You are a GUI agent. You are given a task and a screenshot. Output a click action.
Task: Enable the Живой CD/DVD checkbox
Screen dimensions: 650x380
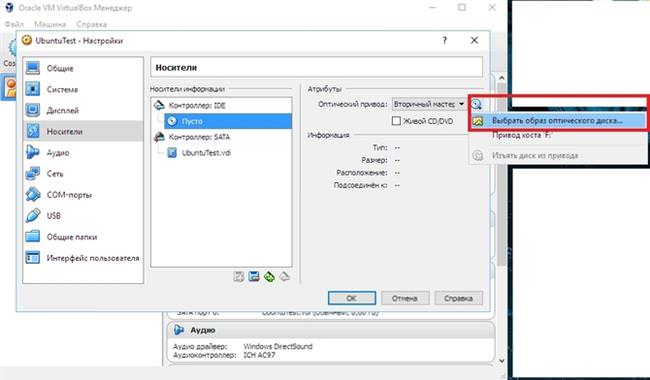click(x=396, y=121)
